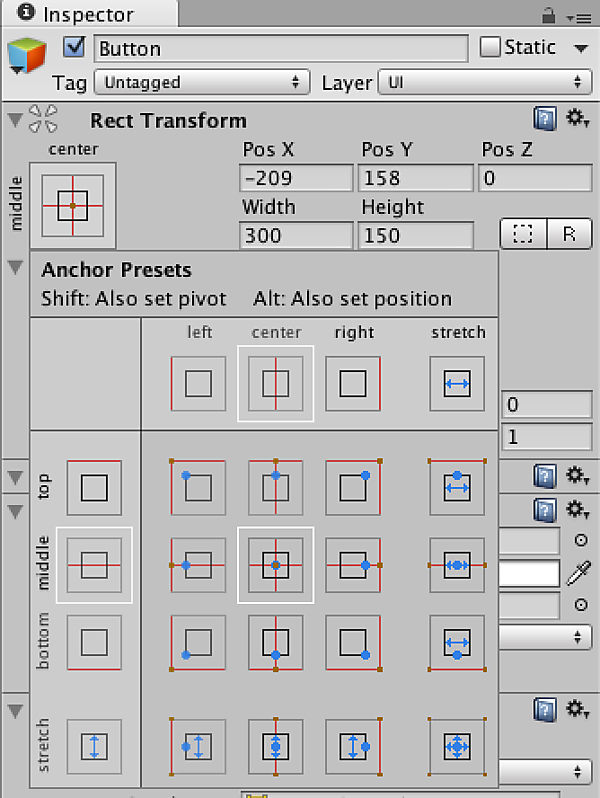Click the eyedropper color picker icon
This screenshot has height=798, width=600.
tap(578, 573)
